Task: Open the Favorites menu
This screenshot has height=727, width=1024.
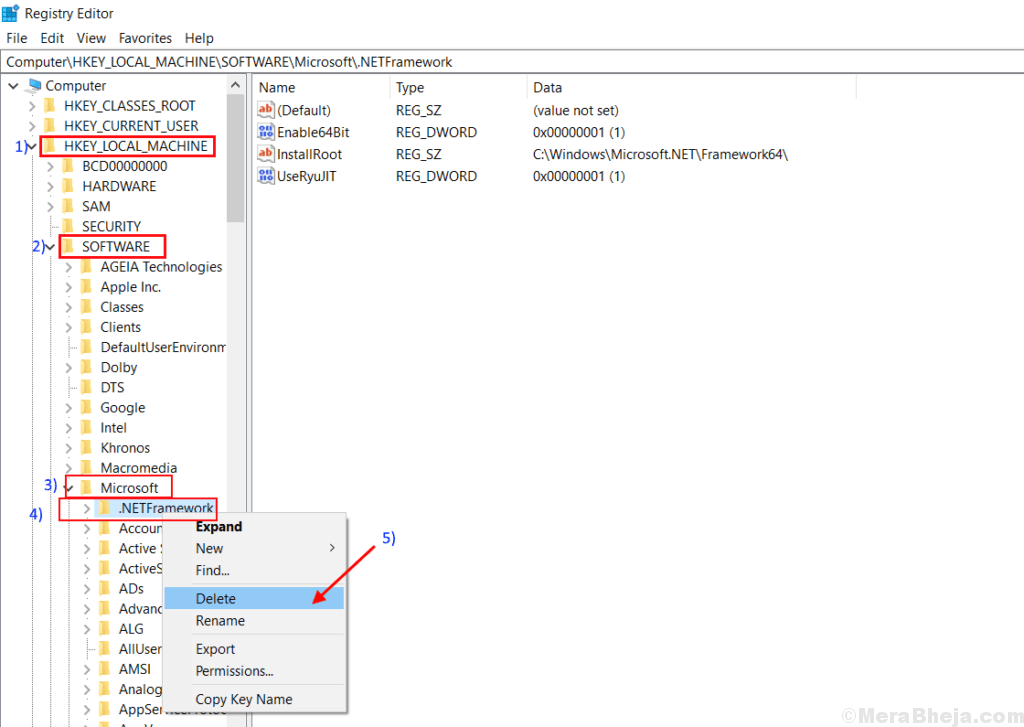Action: [145, 38]
